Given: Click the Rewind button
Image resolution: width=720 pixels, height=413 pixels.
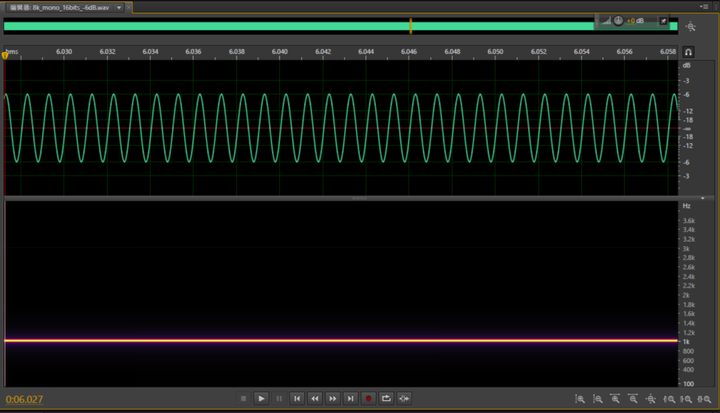Looking at the screenshot, I should click(315, 398).
